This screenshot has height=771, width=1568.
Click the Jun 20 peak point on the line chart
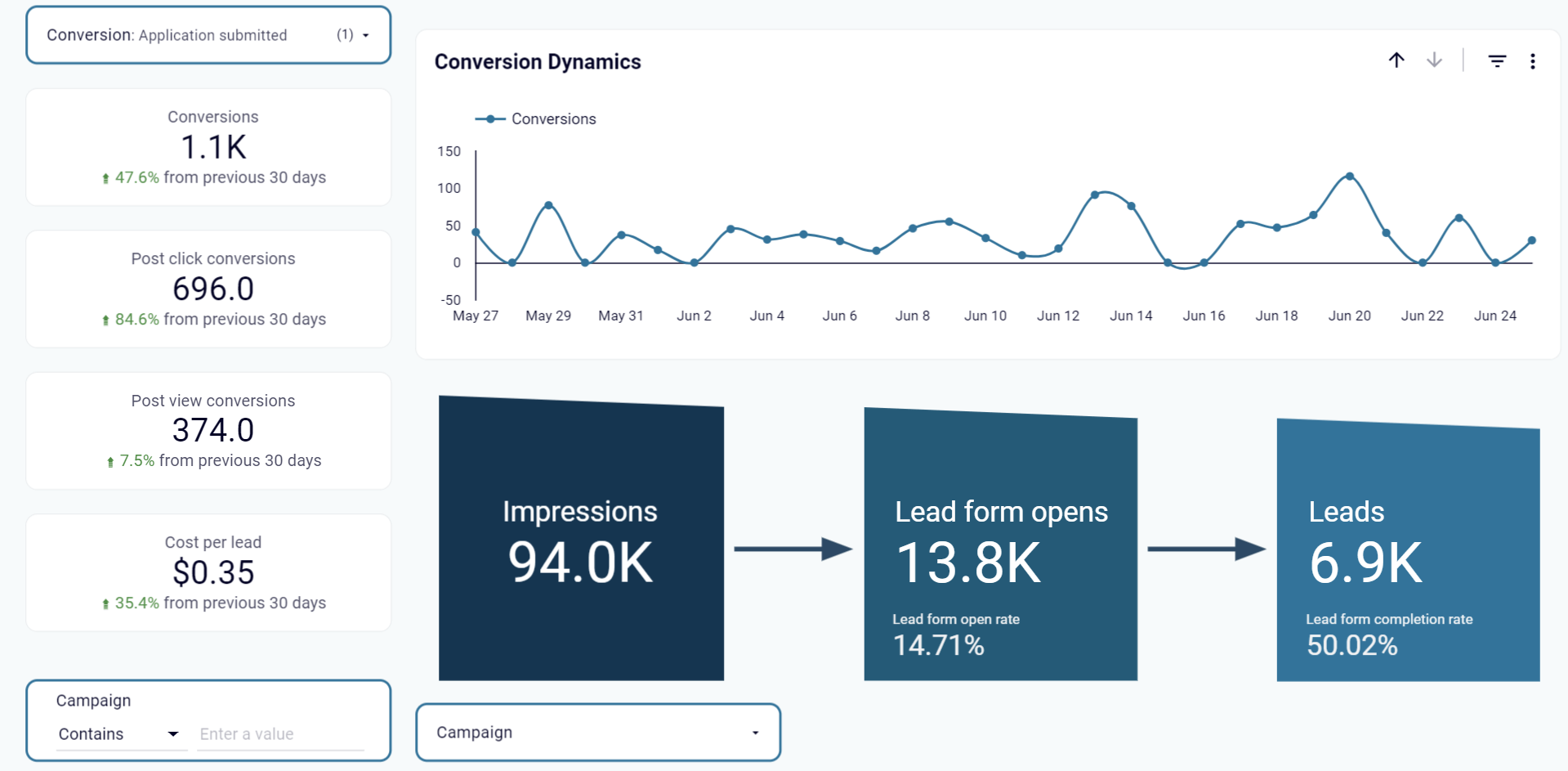point(1349,175)
